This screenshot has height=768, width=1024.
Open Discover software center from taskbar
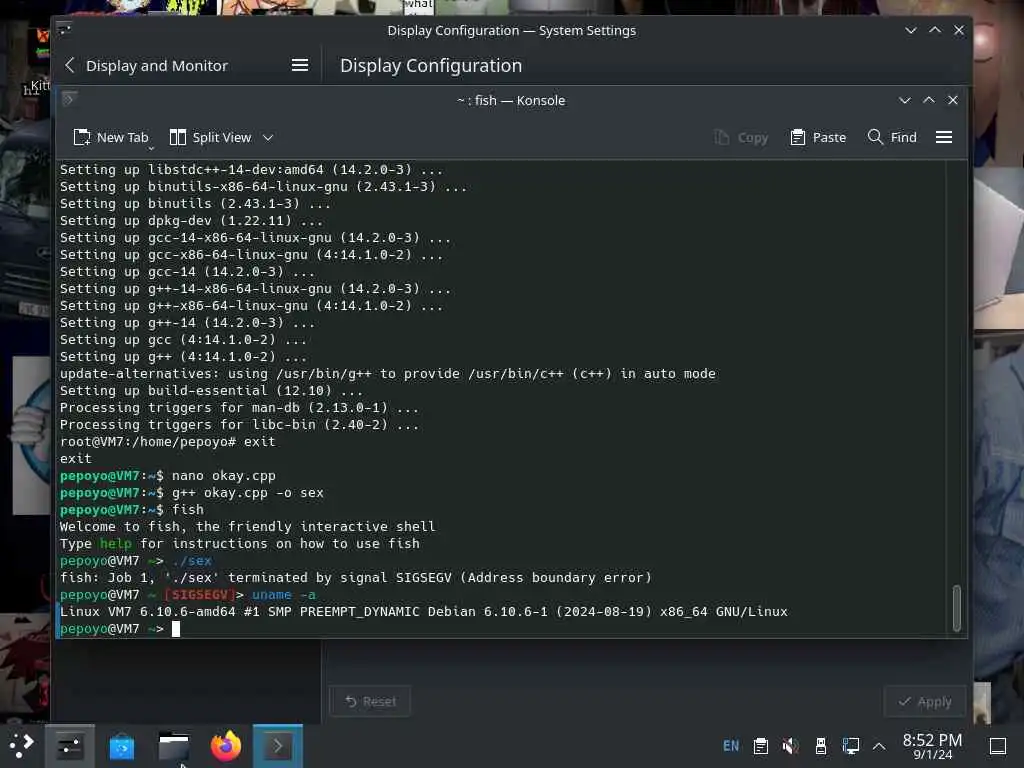pyautogui.click(x=121, y=746)
